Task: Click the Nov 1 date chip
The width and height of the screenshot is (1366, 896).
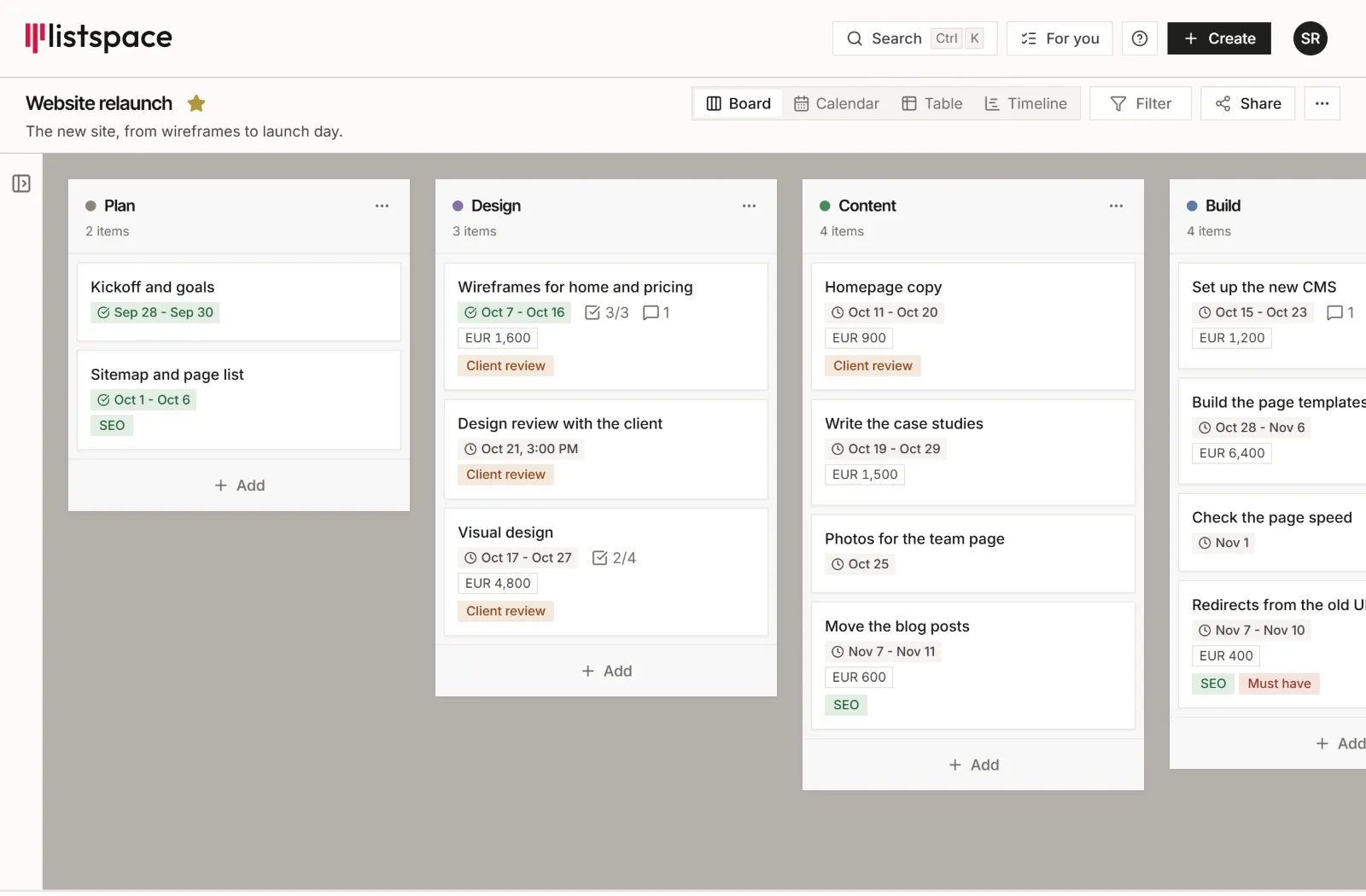Action: [1223, 543]
